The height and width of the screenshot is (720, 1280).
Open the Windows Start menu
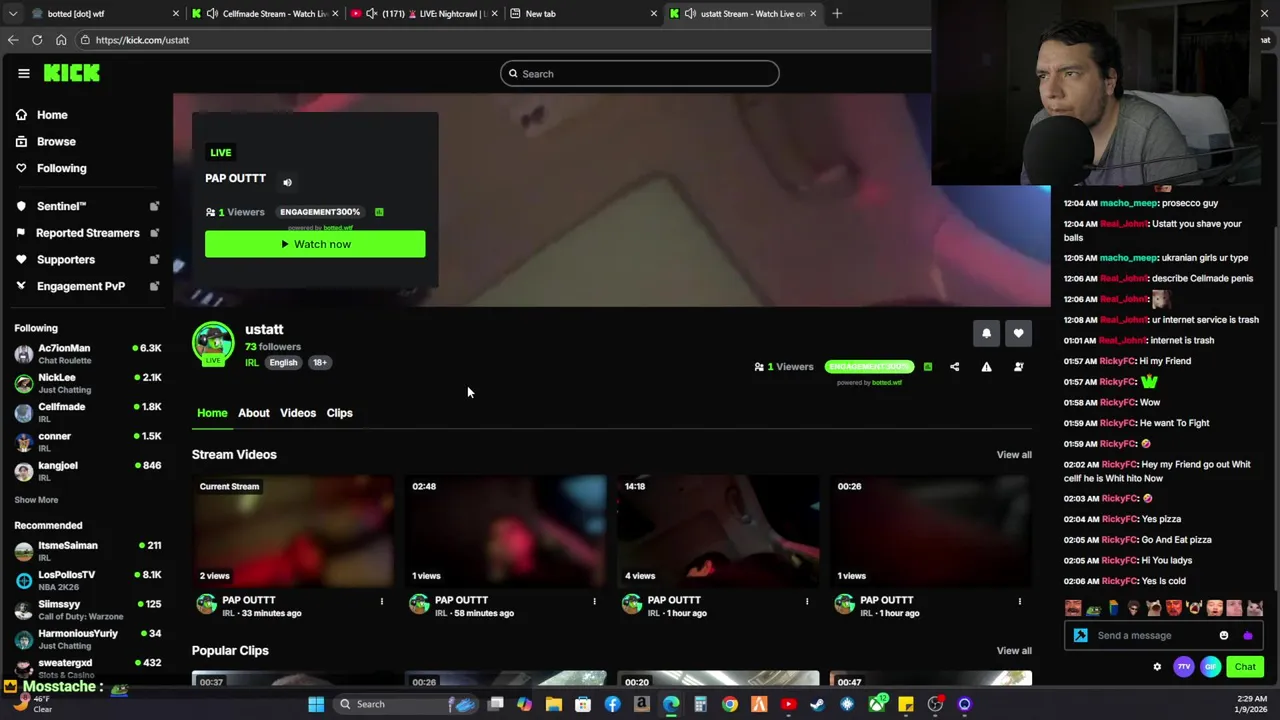point(316,705)
